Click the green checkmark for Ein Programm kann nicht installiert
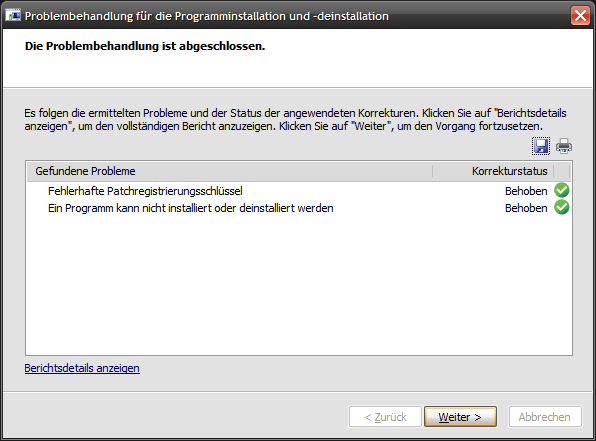 [561, 208]
